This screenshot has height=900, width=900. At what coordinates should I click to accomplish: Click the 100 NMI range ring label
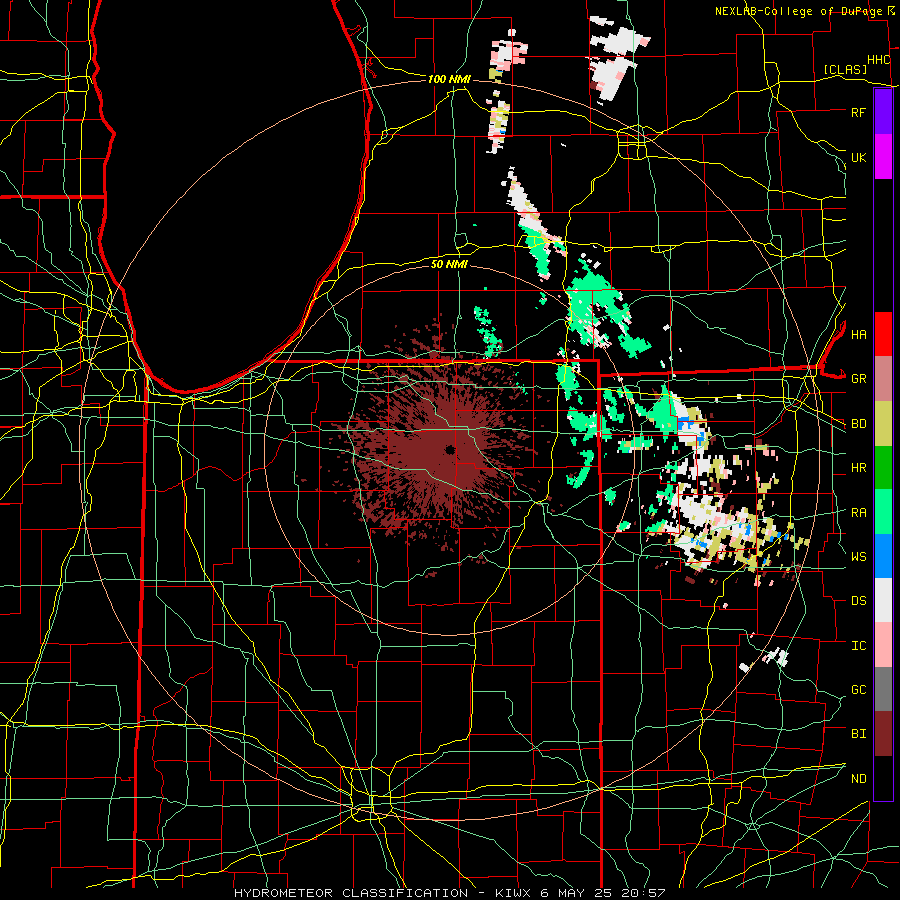pyautogui.click(x=449, y=79)
